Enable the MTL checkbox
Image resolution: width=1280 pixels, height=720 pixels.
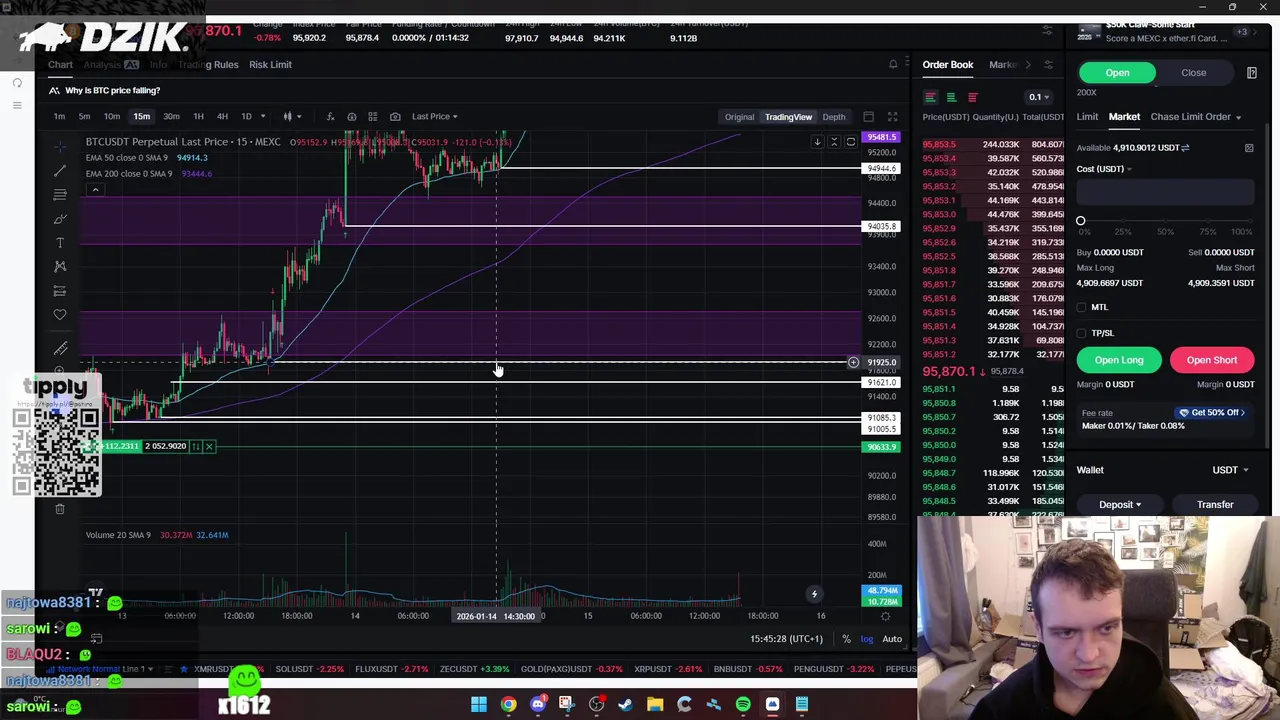[1082, 307]
